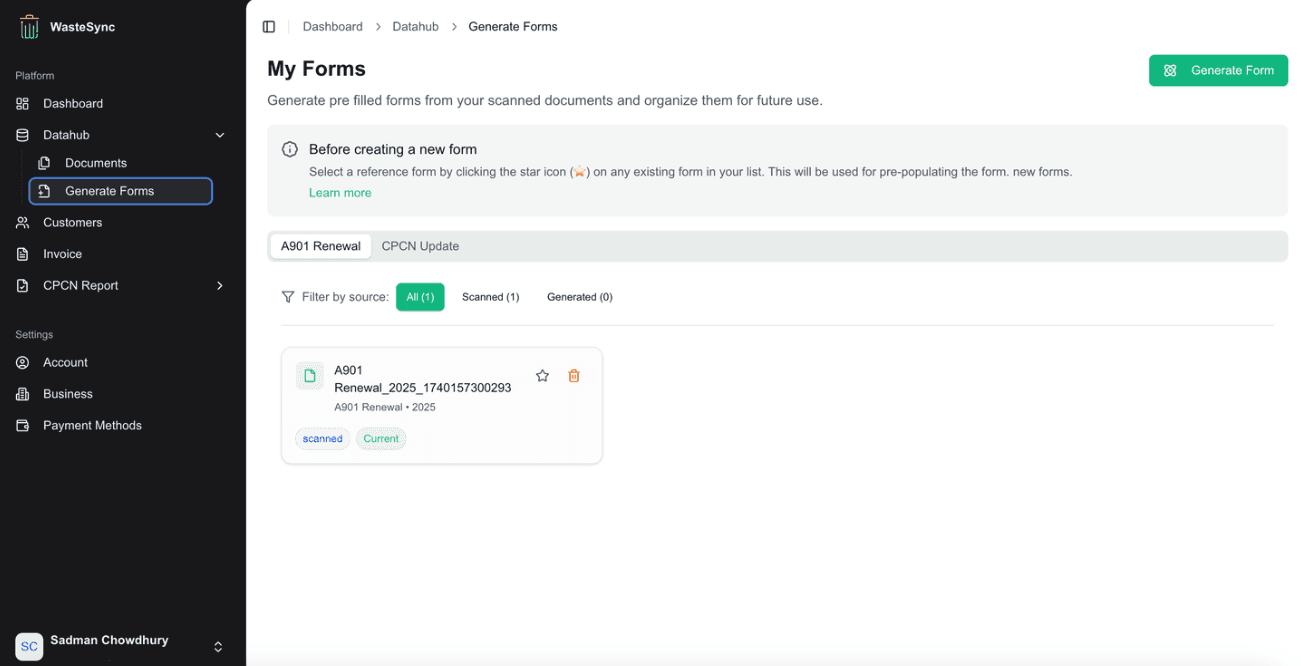Click Datahub in the breadcrumb
Image resolution: width=1301 pixels, height=666 pixels.
(x=415, y=27)
